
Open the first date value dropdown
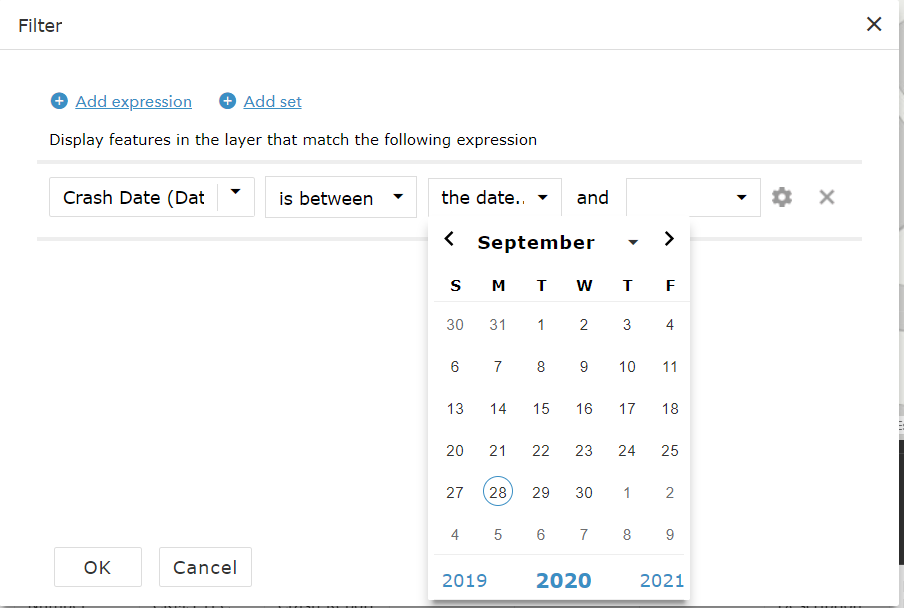click(x=542, y=197)
